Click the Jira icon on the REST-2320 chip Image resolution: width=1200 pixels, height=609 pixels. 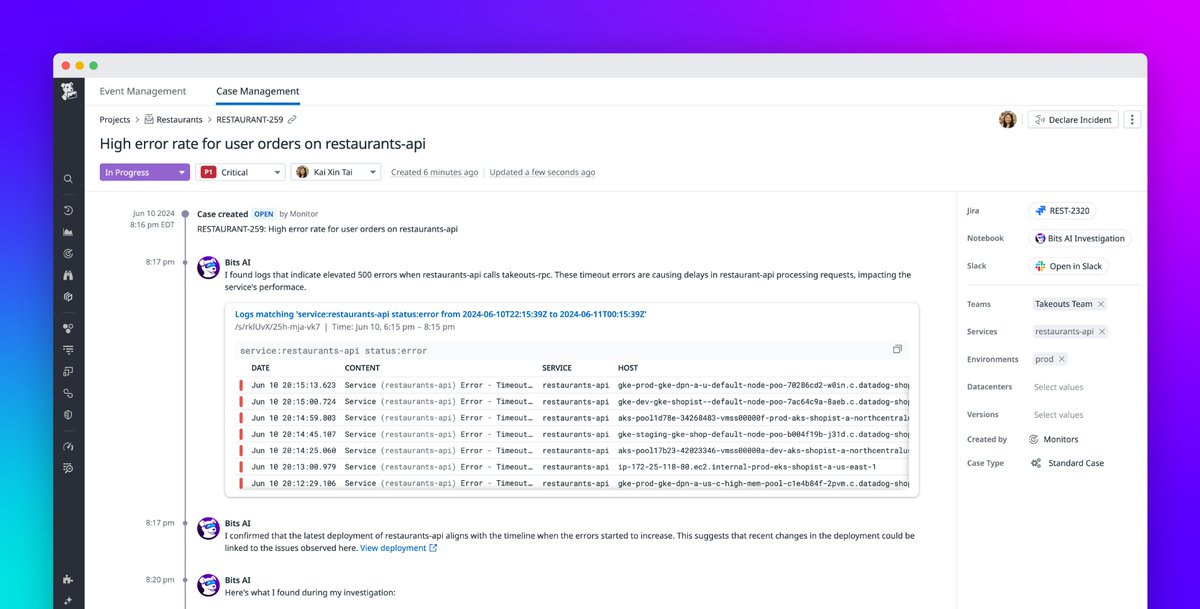pyautogui.click(x=1040, y=210)
